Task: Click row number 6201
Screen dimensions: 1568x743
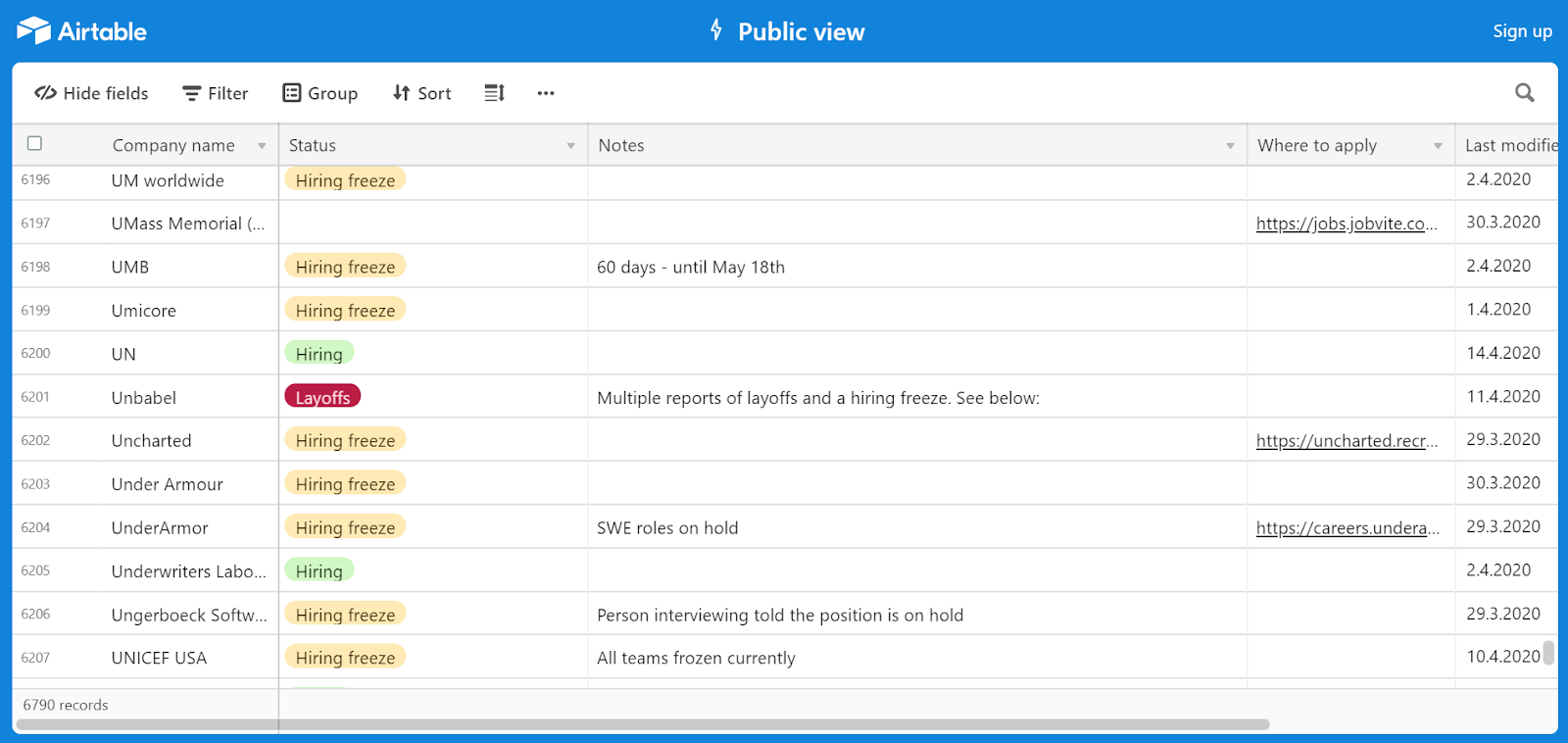Action: [35, 397]
